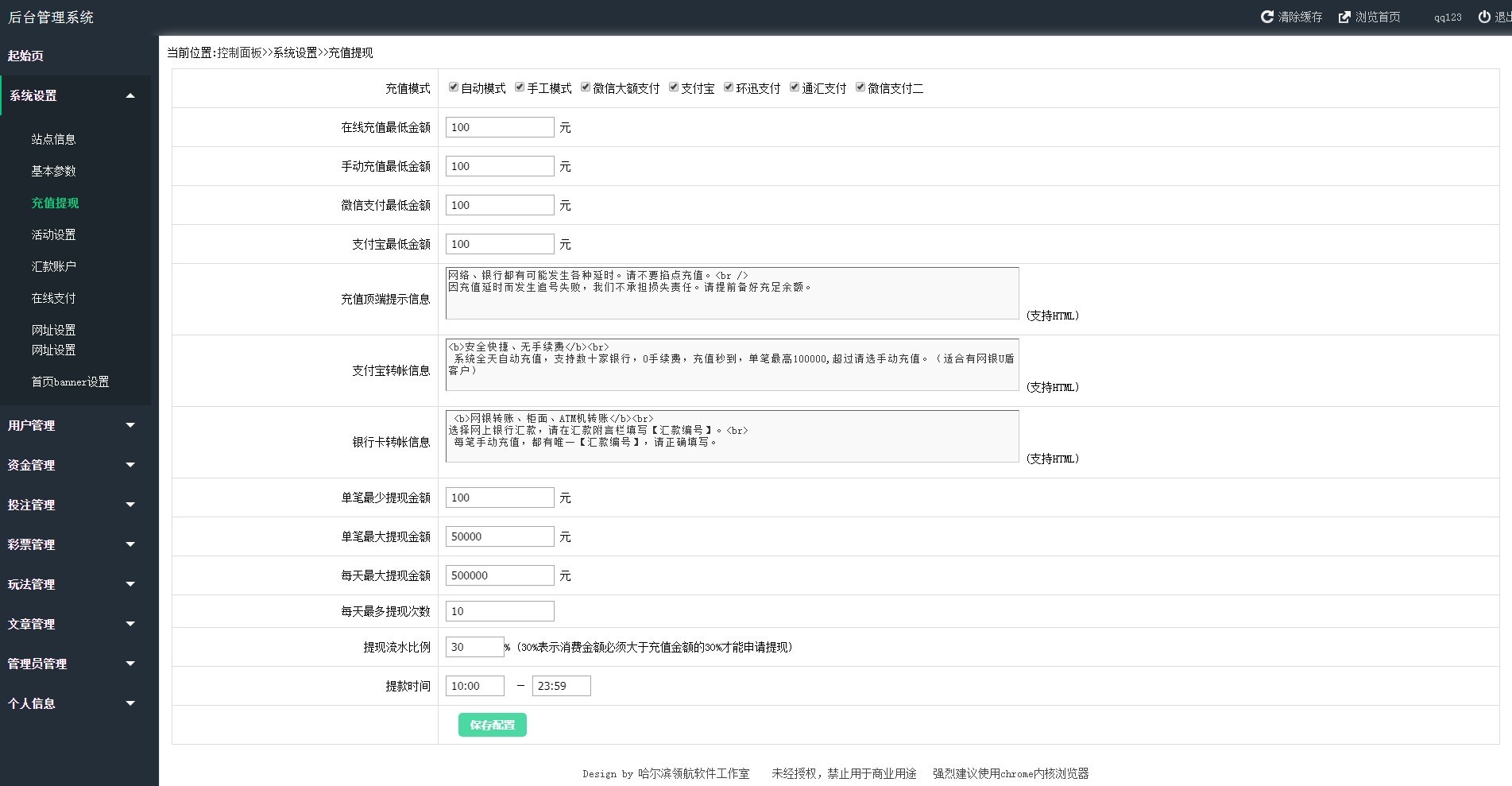Viewport: 1512px width, 786px height.
Task: Toggle the 支付宝 recharge mode checkbox
Action: pyautogui.click(x=674, y=87)
